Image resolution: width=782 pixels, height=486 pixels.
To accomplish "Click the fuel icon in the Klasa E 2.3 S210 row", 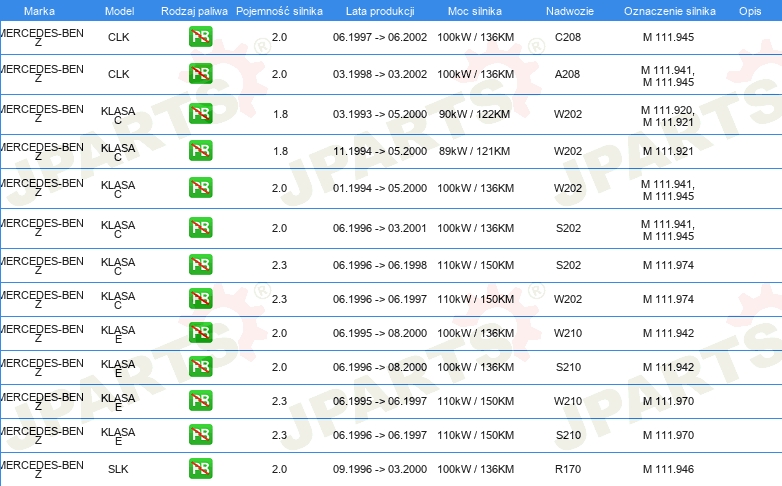I will (200, 434).
